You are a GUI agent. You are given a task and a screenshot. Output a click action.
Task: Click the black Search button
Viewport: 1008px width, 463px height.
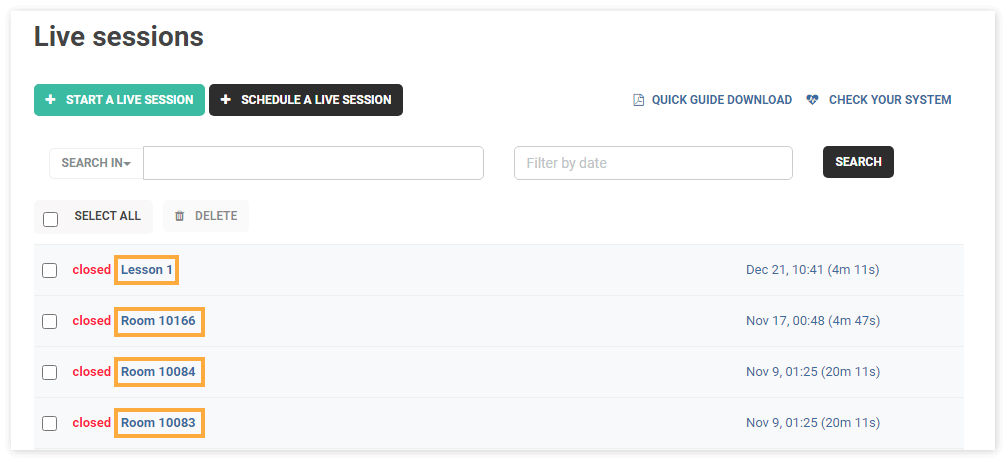coord(858,162)
